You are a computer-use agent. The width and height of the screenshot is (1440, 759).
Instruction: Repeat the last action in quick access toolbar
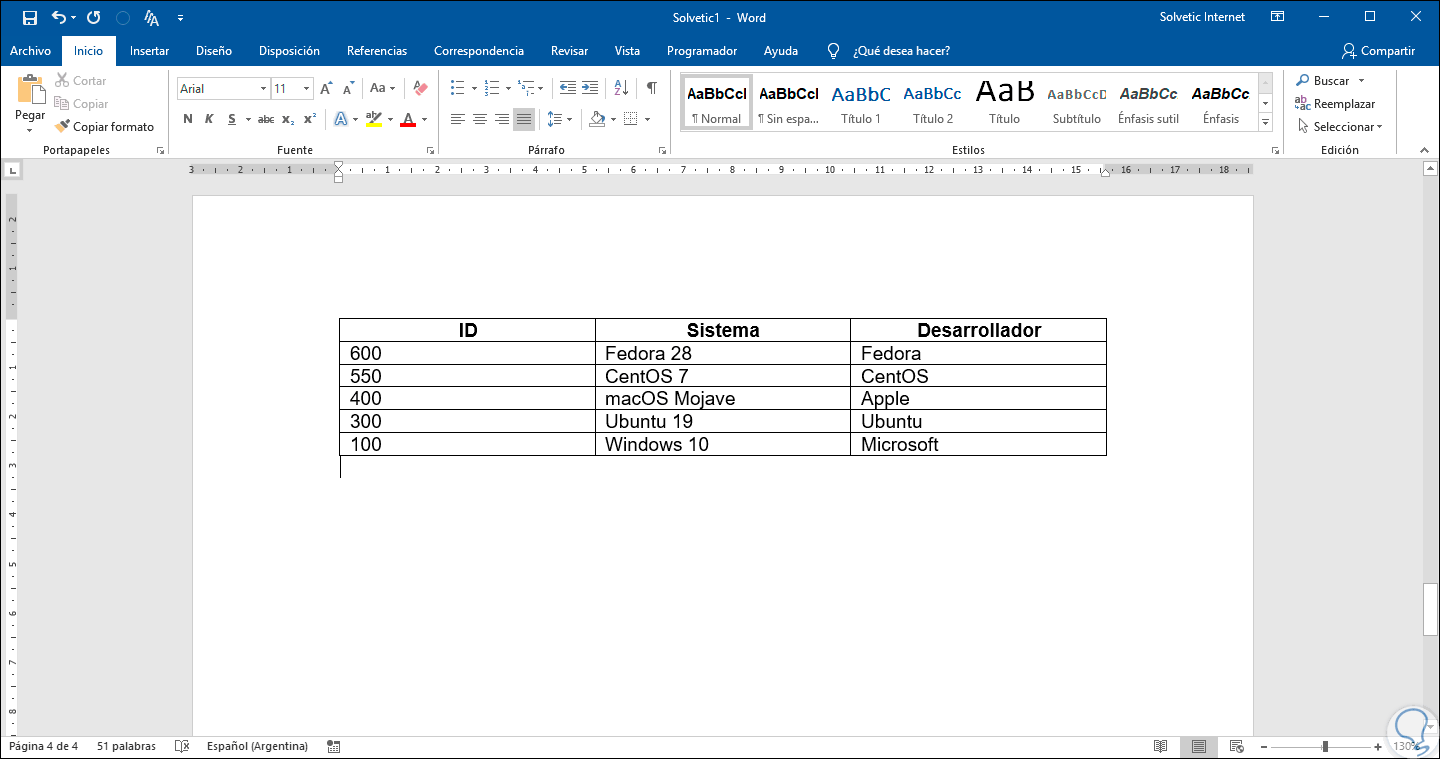pyautogui.click(x=94, y=18)
